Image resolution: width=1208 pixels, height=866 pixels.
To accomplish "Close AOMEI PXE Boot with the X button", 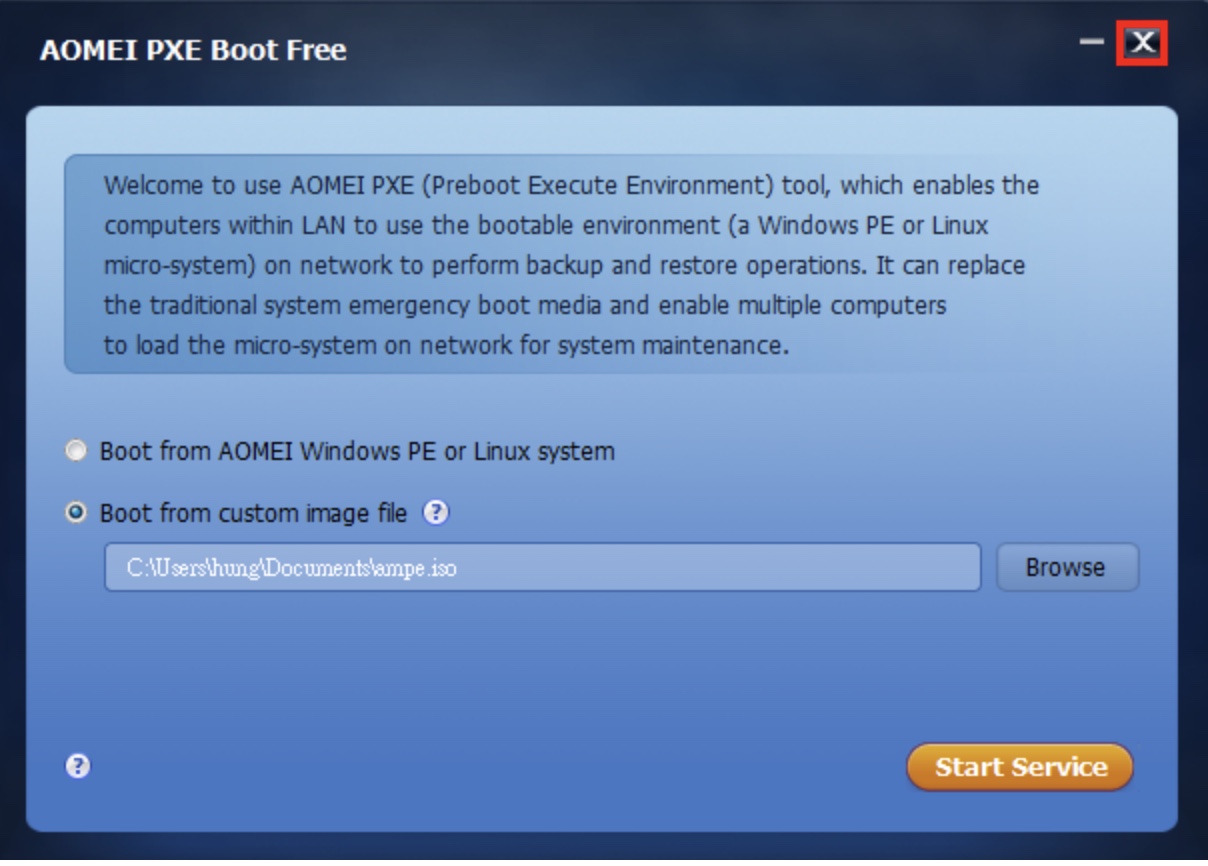I will click(x=1142, y=43).
